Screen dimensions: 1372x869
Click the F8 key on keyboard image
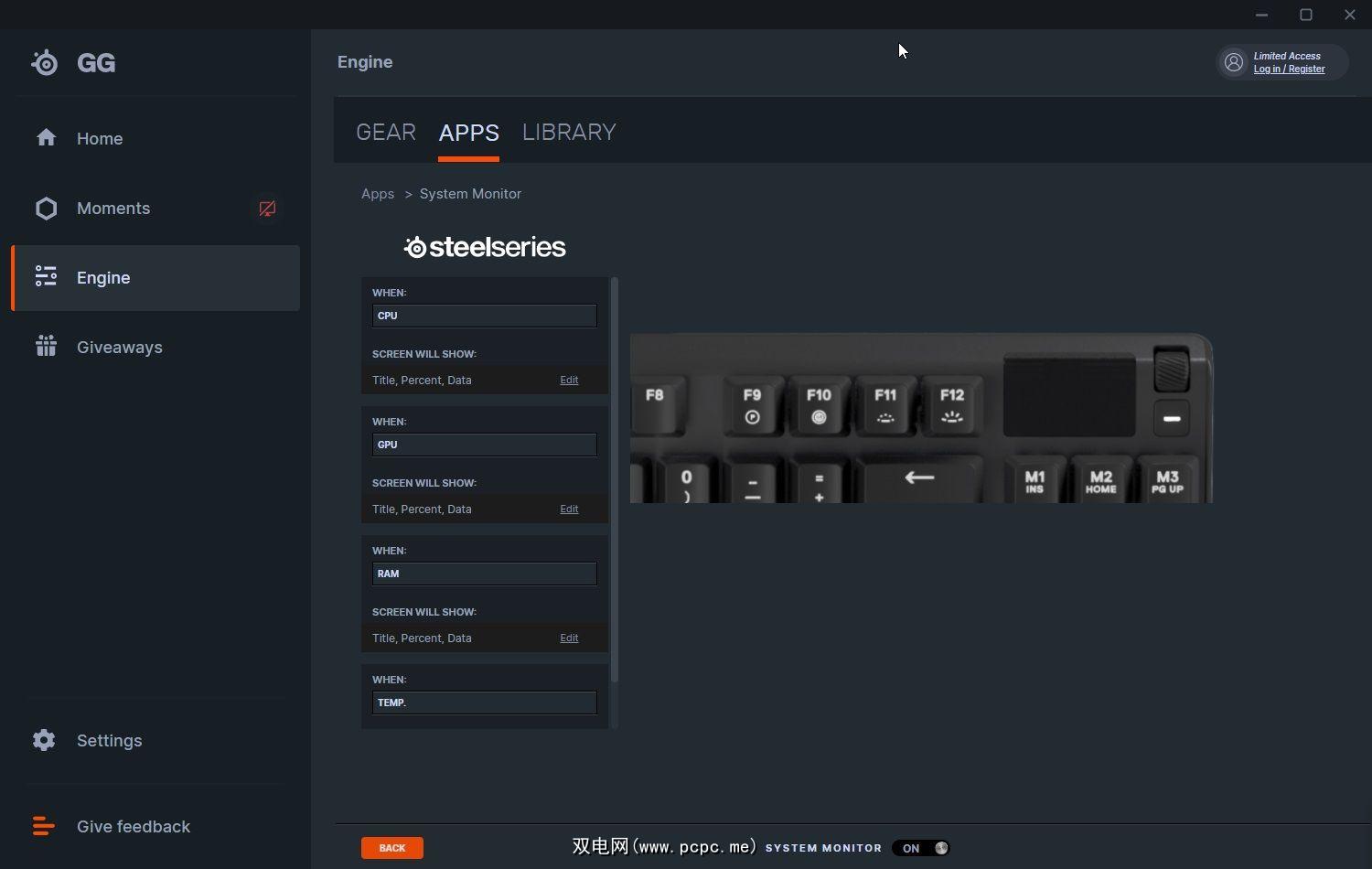coord(657,405)
